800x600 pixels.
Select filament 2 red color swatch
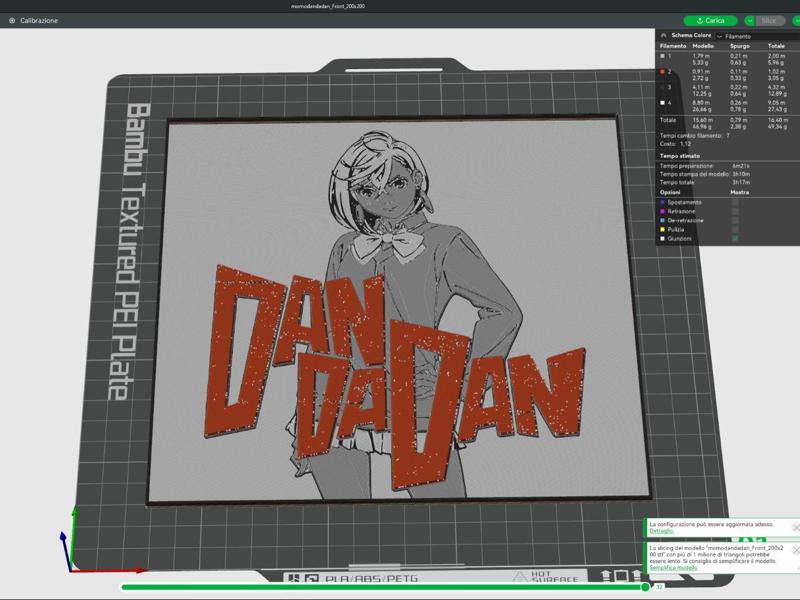662,71
